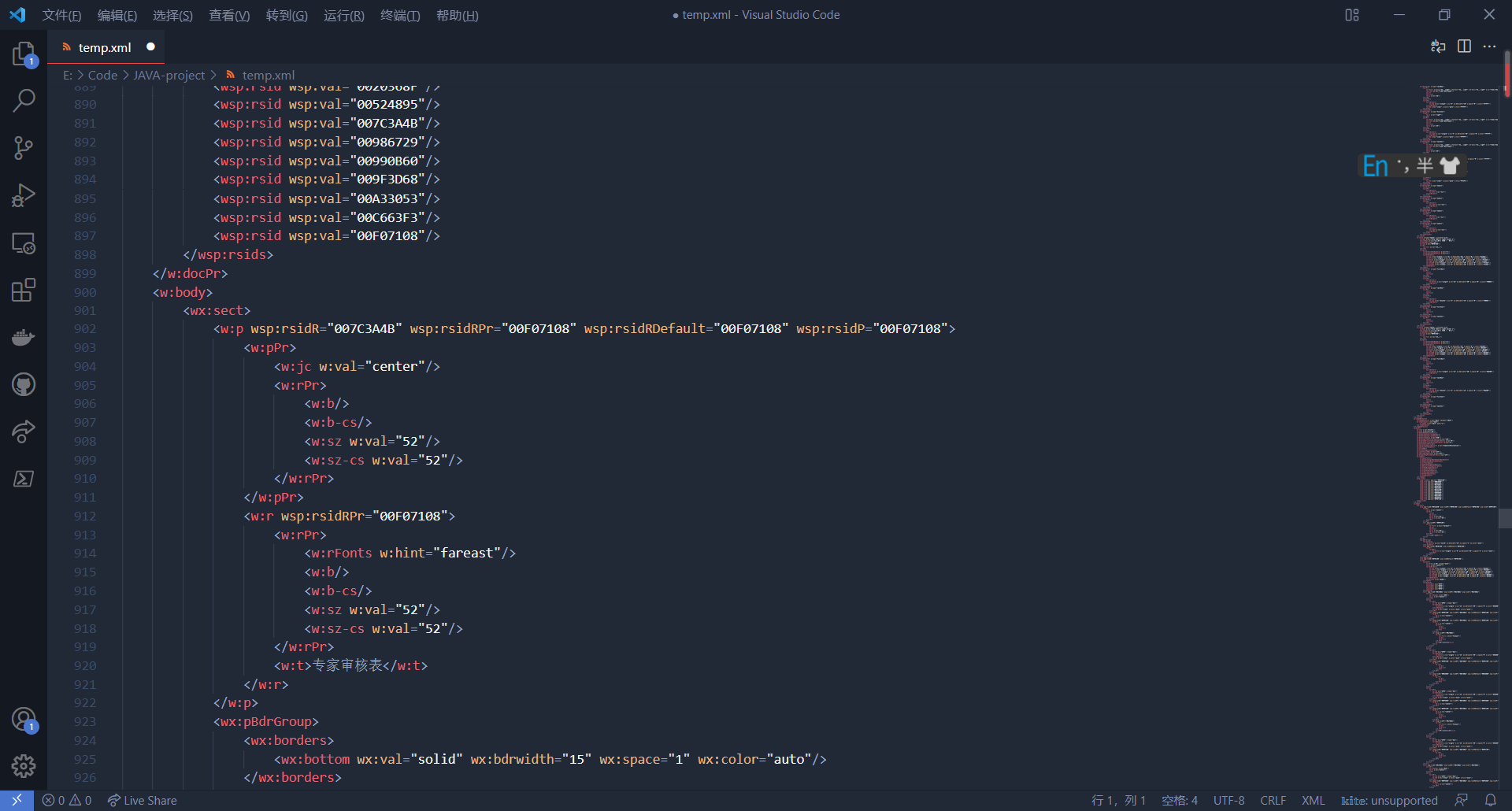The width and height of the screenshot is (1512, 811).
Task: Open the Extensions view
Action: click(24, 290)
